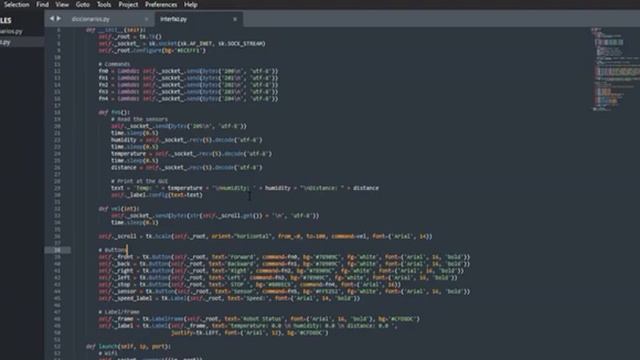640x360 pixels.
Task: Open the Project menu
Action: 128,4
